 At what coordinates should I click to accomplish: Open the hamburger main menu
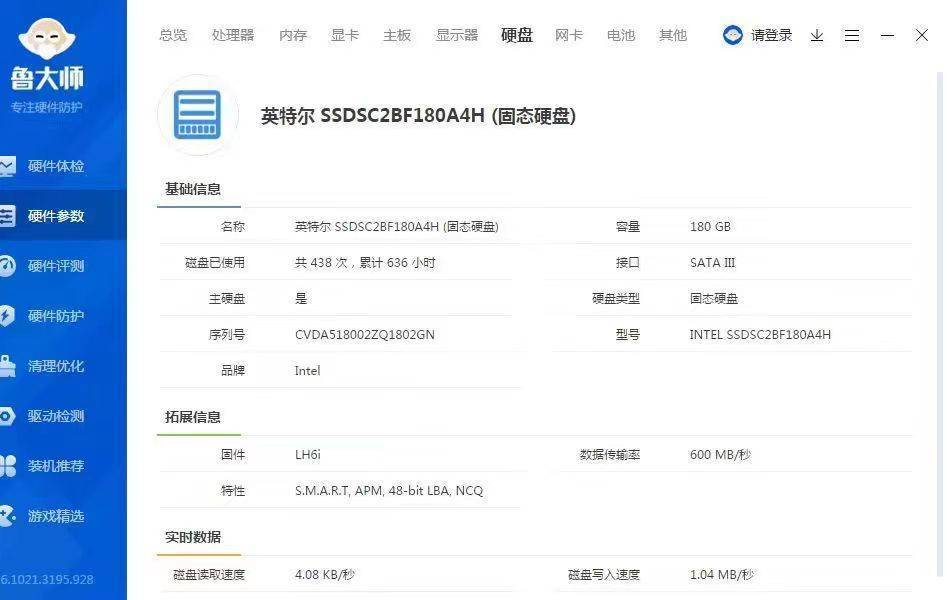tap(852, 35)
